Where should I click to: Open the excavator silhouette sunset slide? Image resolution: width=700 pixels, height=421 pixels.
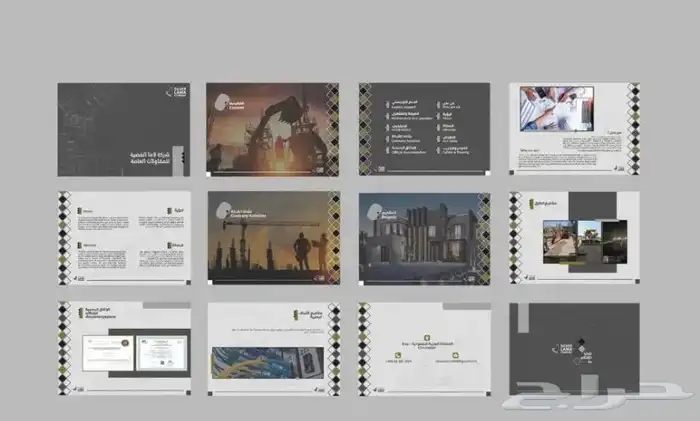click(272, 129)
